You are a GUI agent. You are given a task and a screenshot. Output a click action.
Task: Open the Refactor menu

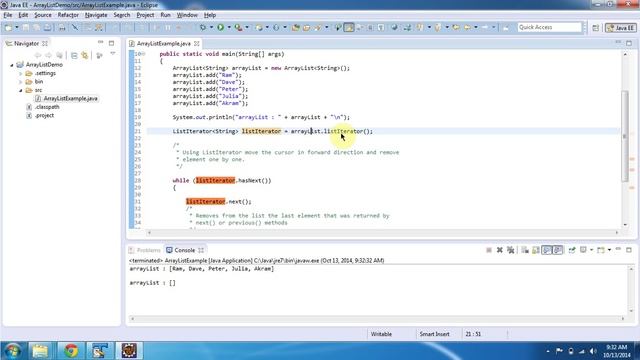point(68,15)
